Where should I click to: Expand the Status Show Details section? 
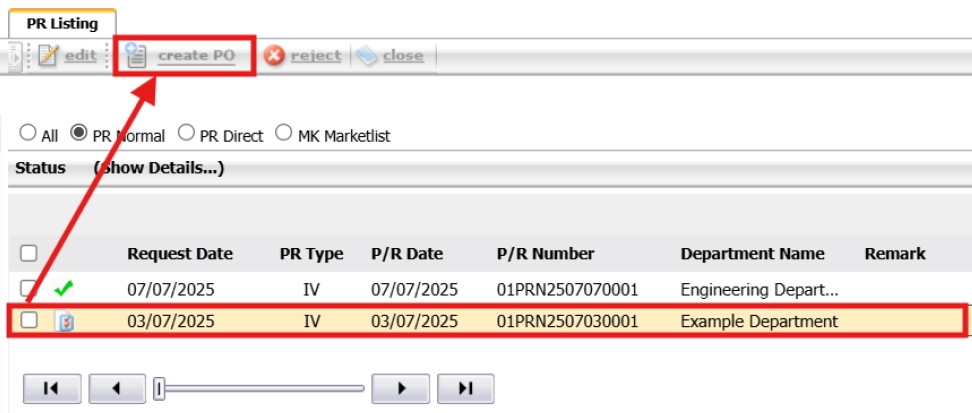pyautogui.click(x=158, y=168)
